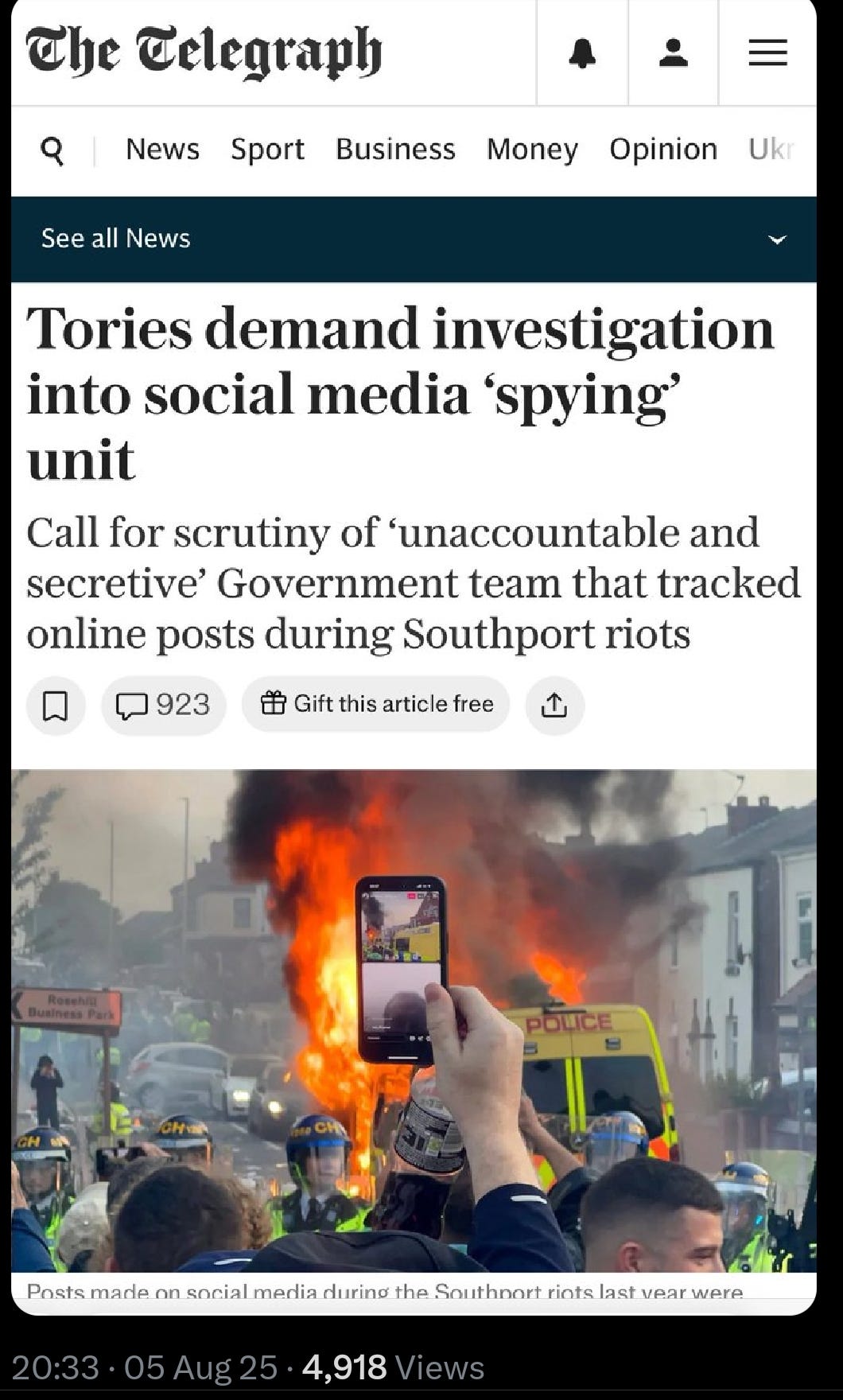Open notifications bell icon

tap(582, 52)
